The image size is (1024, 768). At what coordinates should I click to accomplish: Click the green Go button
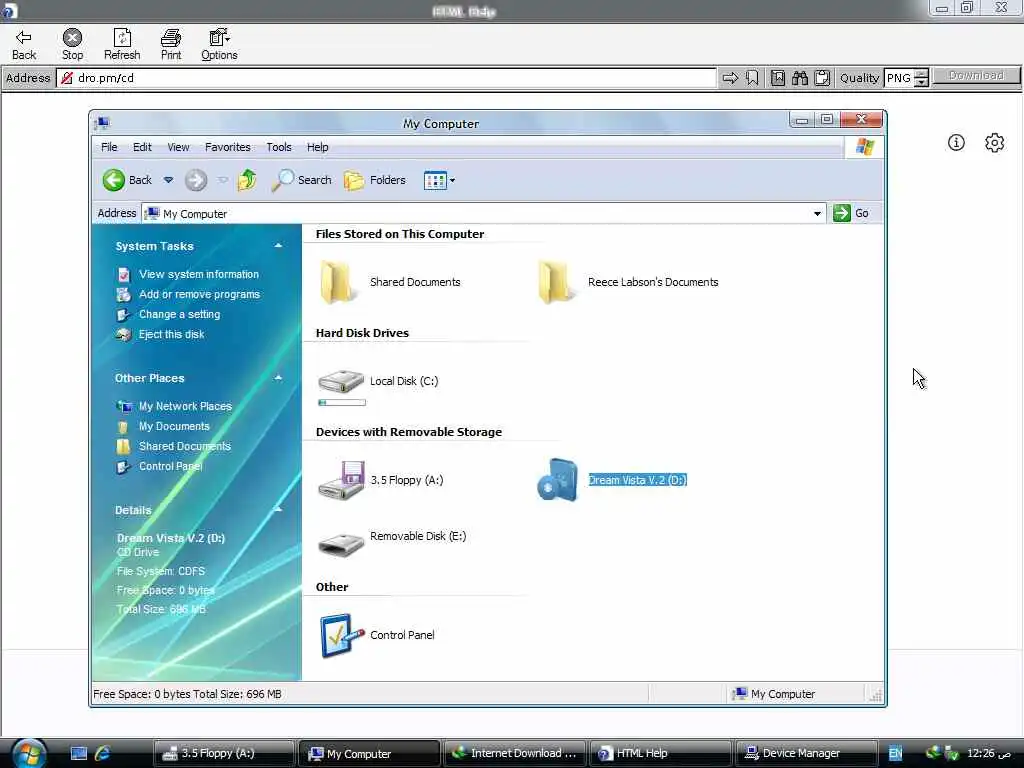click(852, 214)
